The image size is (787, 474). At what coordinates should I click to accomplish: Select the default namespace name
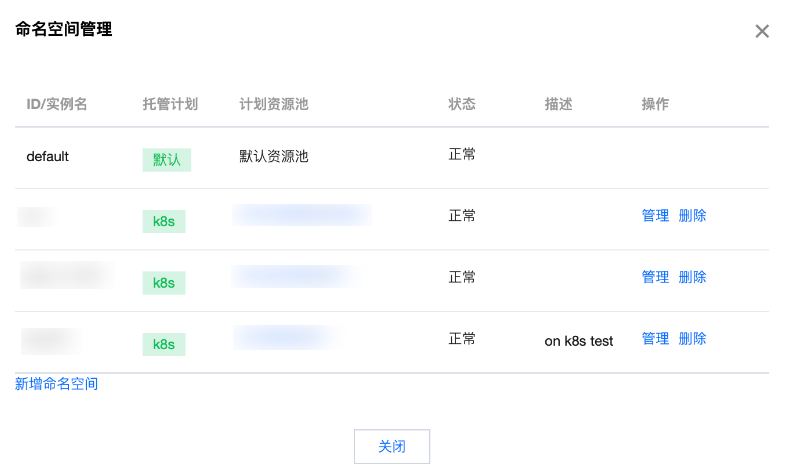point(47,156)
